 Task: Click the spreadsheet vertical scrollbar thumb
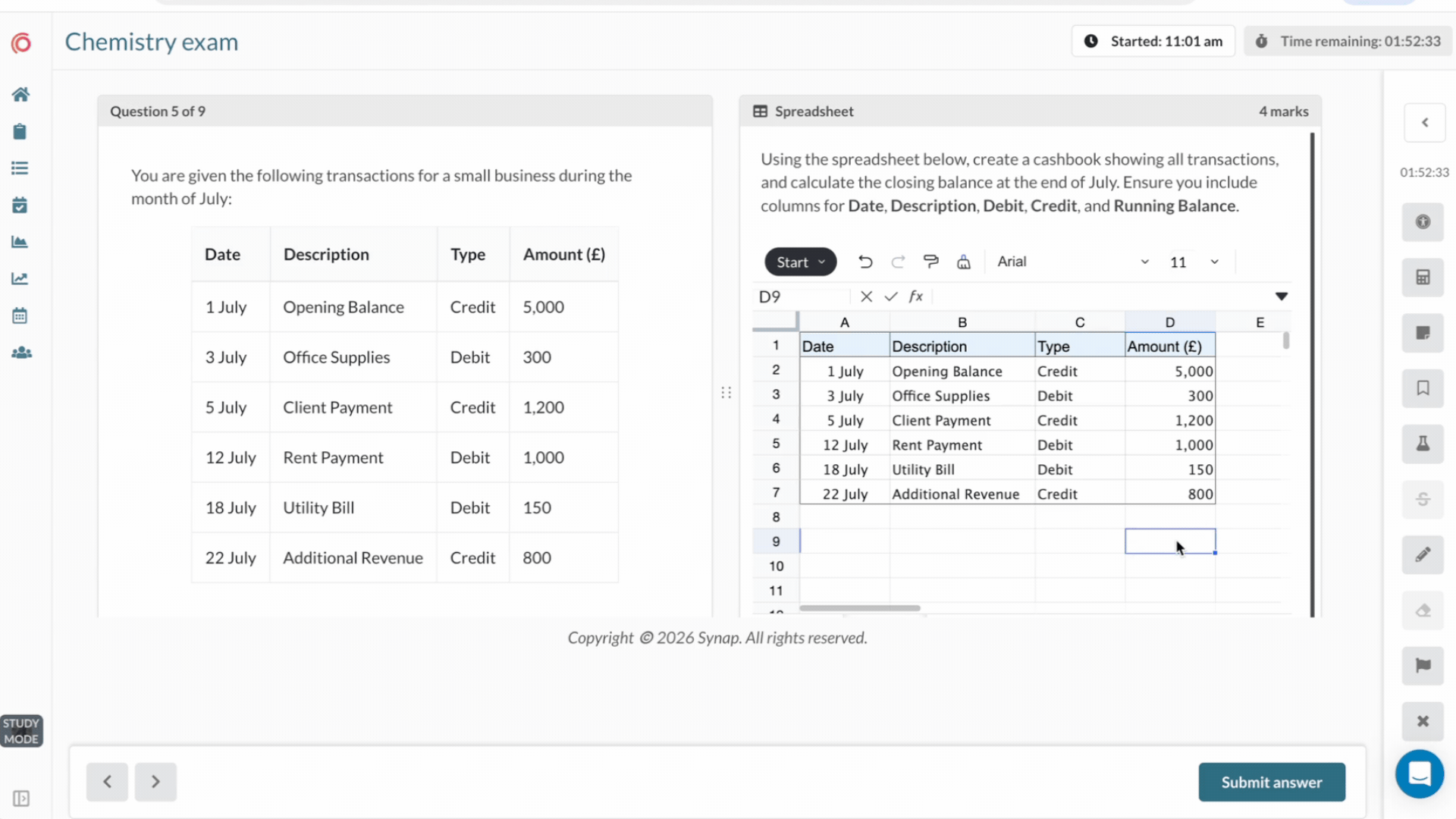[1286, 340]
